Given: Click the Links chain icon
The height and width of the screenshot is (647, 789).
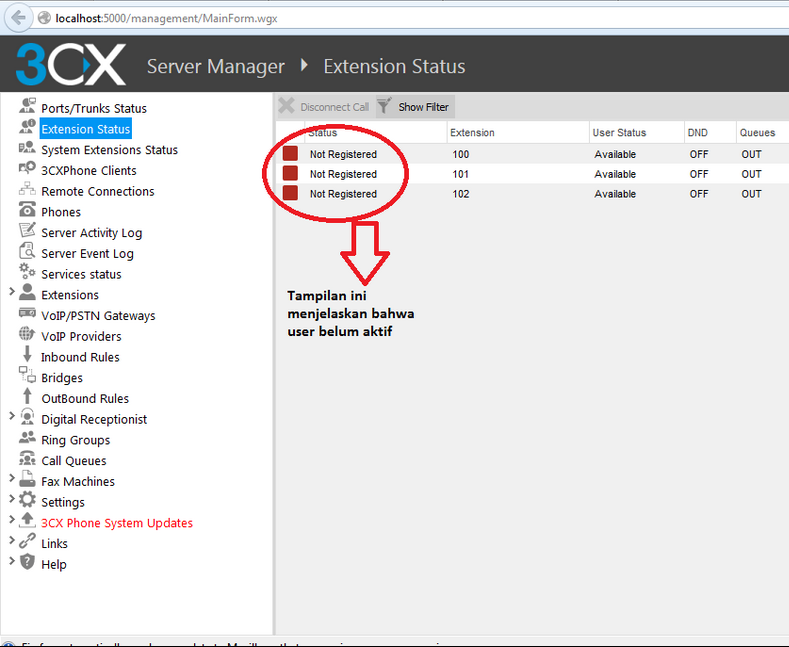Looking at the screenshot, I should coord(27,541).
